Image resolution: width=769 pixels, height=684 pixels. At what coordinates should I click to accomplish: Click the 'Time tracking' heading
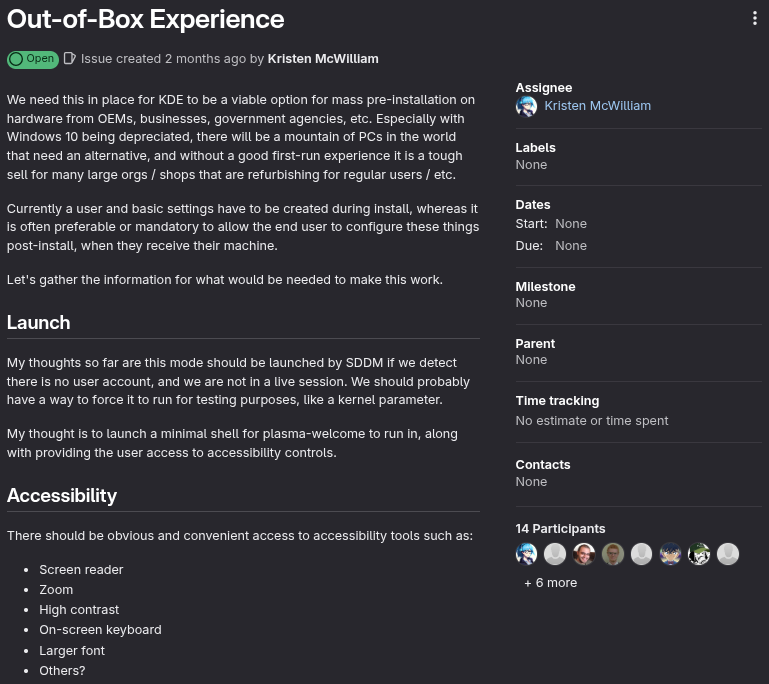pos(557,401)
